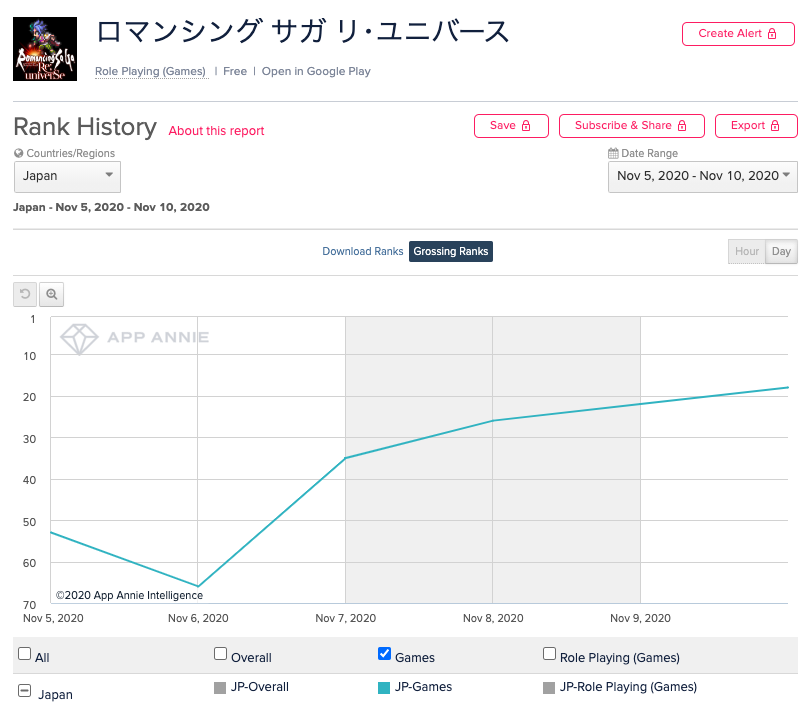Click the lock icon on Save button
807x712 pixels.
pos(526,126)
